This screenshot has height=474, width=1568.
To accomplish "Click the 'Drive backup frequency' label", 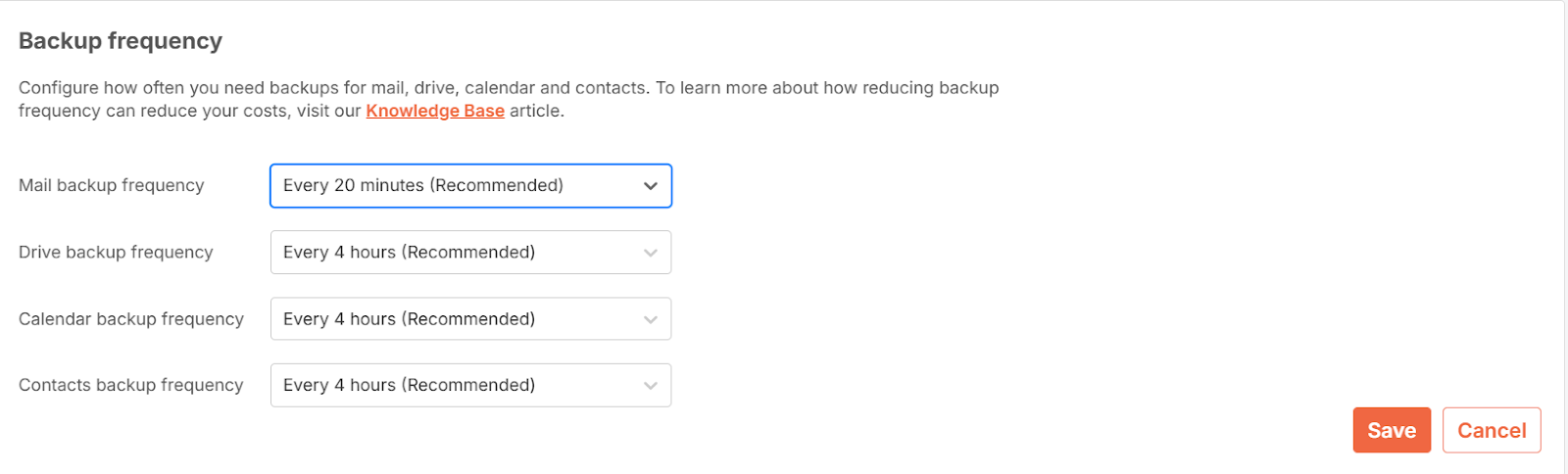I will point(116,252).
